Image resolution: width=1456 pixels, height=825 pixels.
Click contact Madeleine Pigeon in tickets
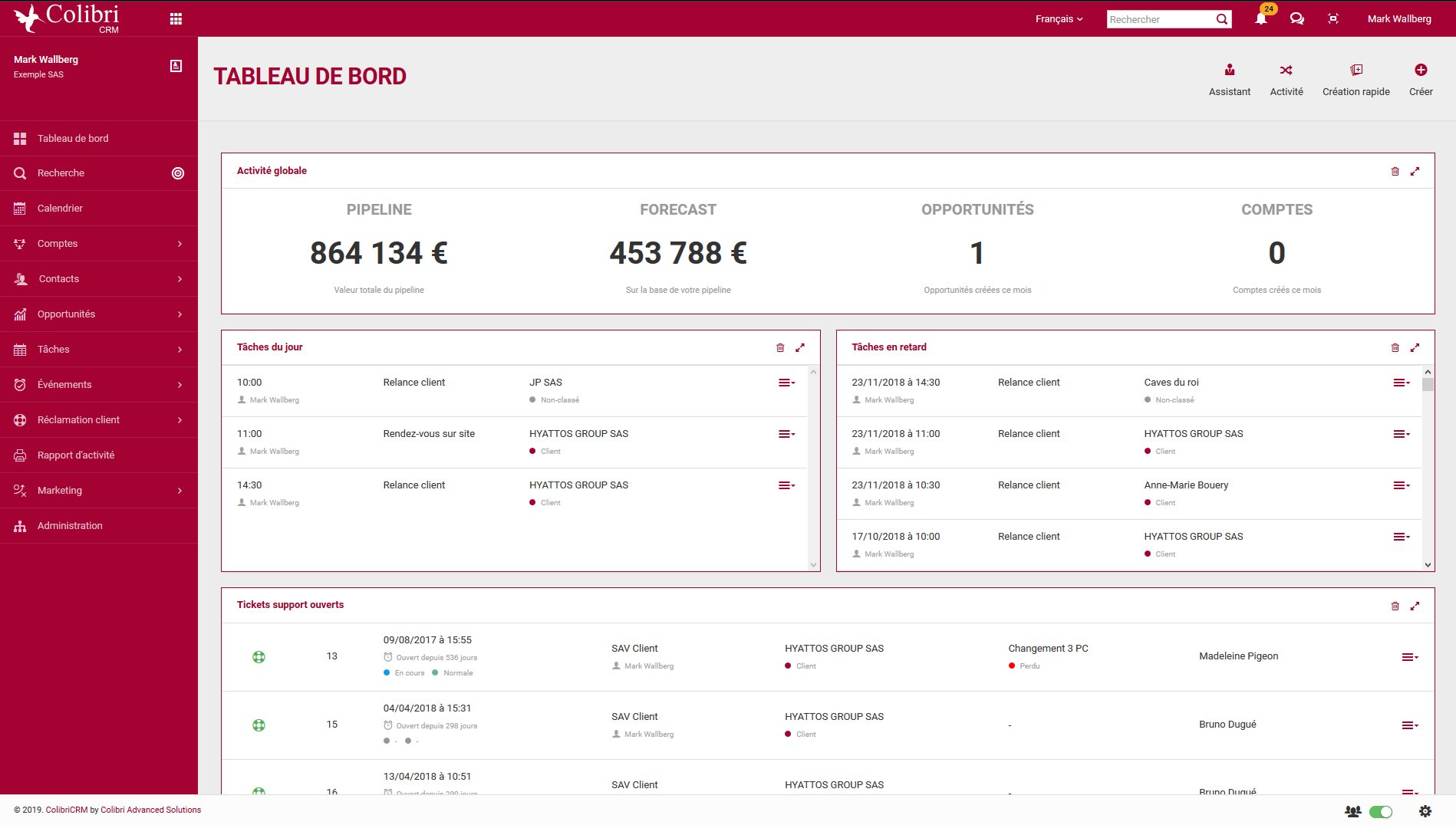tap(1238, 656)
